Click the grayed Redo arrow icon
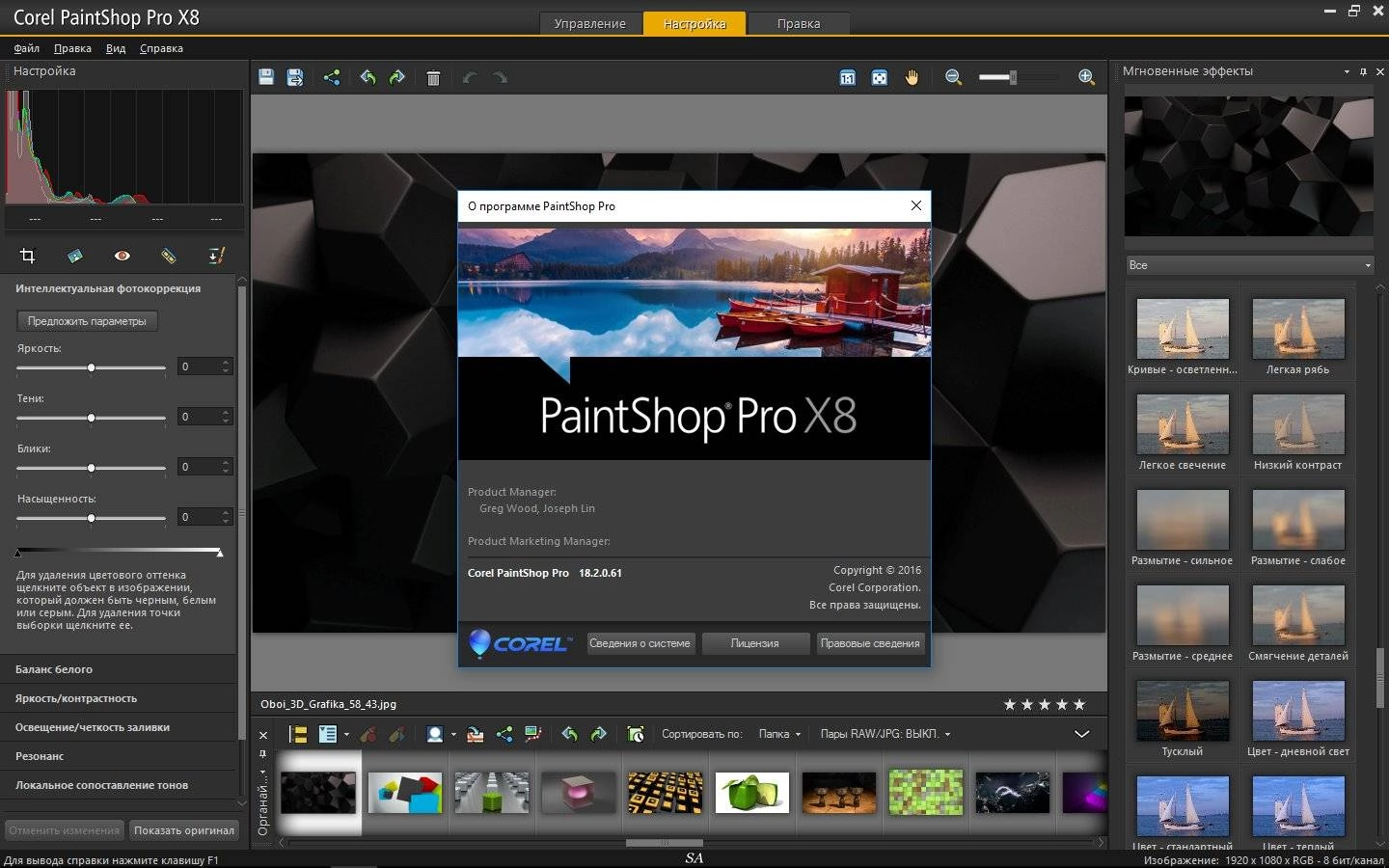 point(500,77)
